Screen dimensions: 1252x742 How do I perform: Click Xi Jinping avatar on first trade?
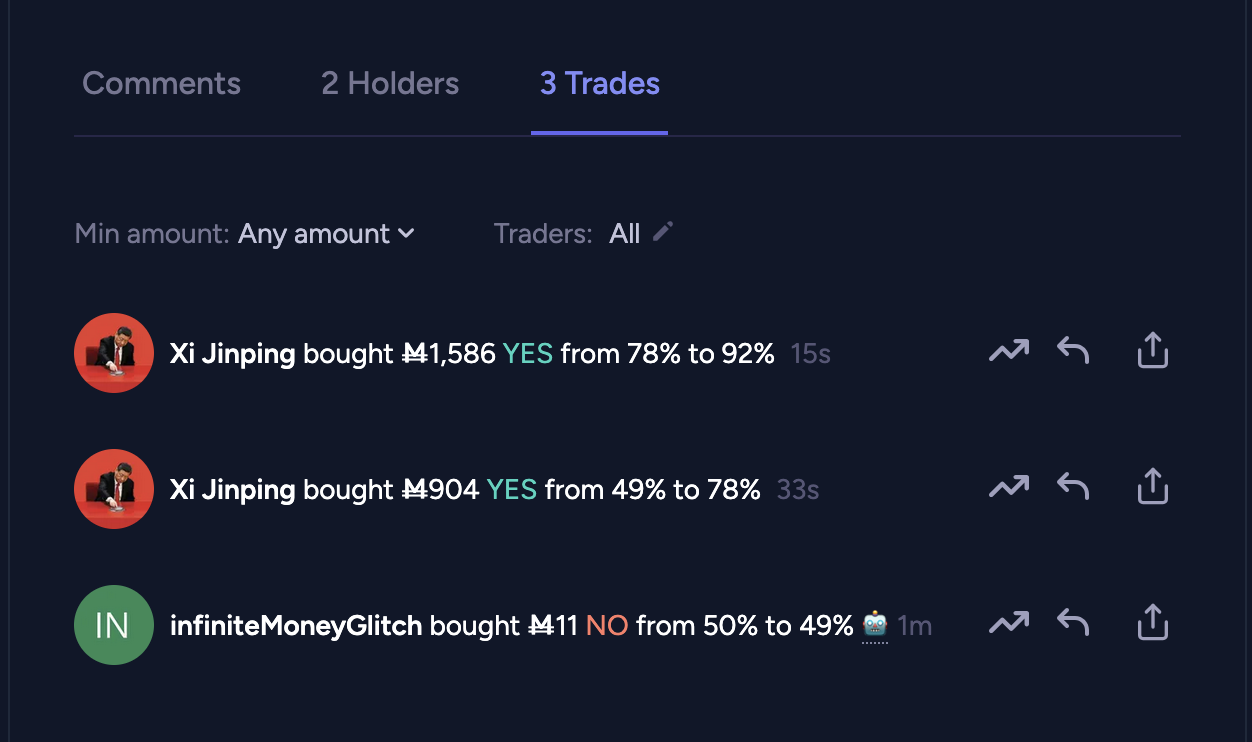[114, 353]
